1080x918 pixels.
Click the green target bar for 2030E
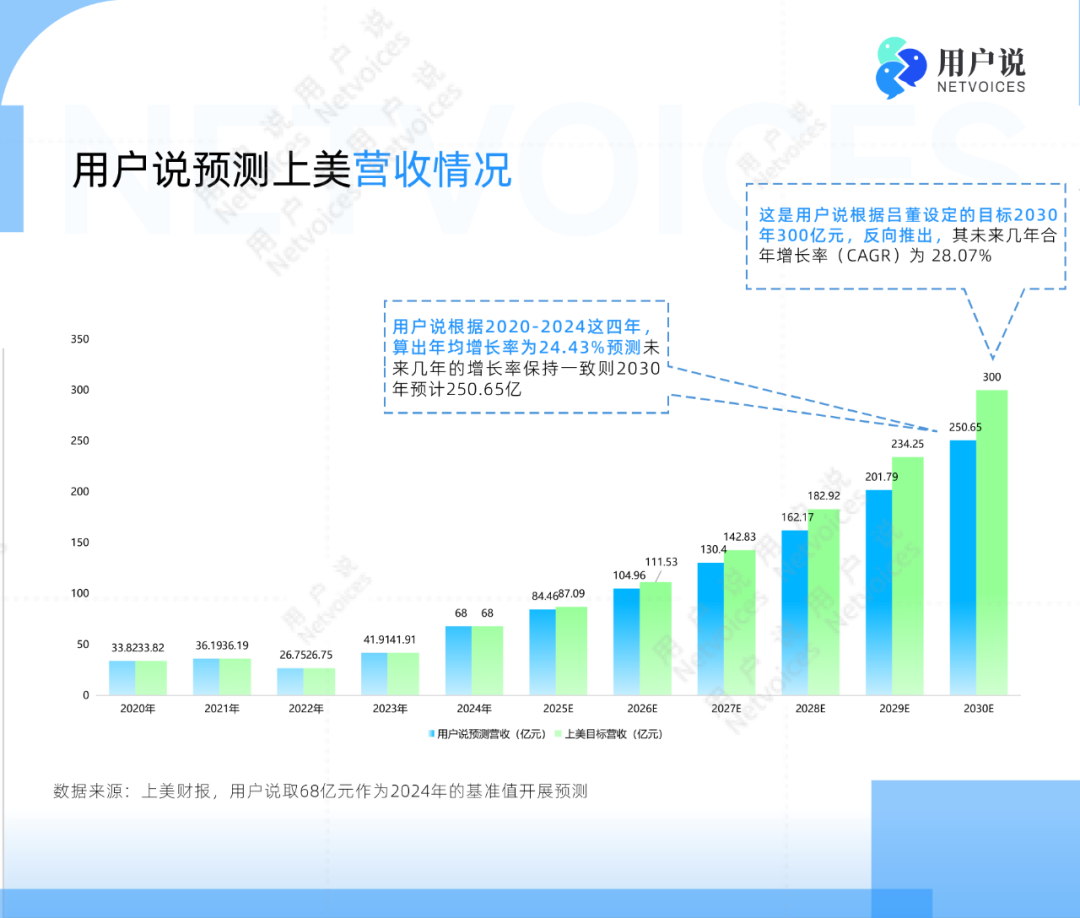pos(992,543)
